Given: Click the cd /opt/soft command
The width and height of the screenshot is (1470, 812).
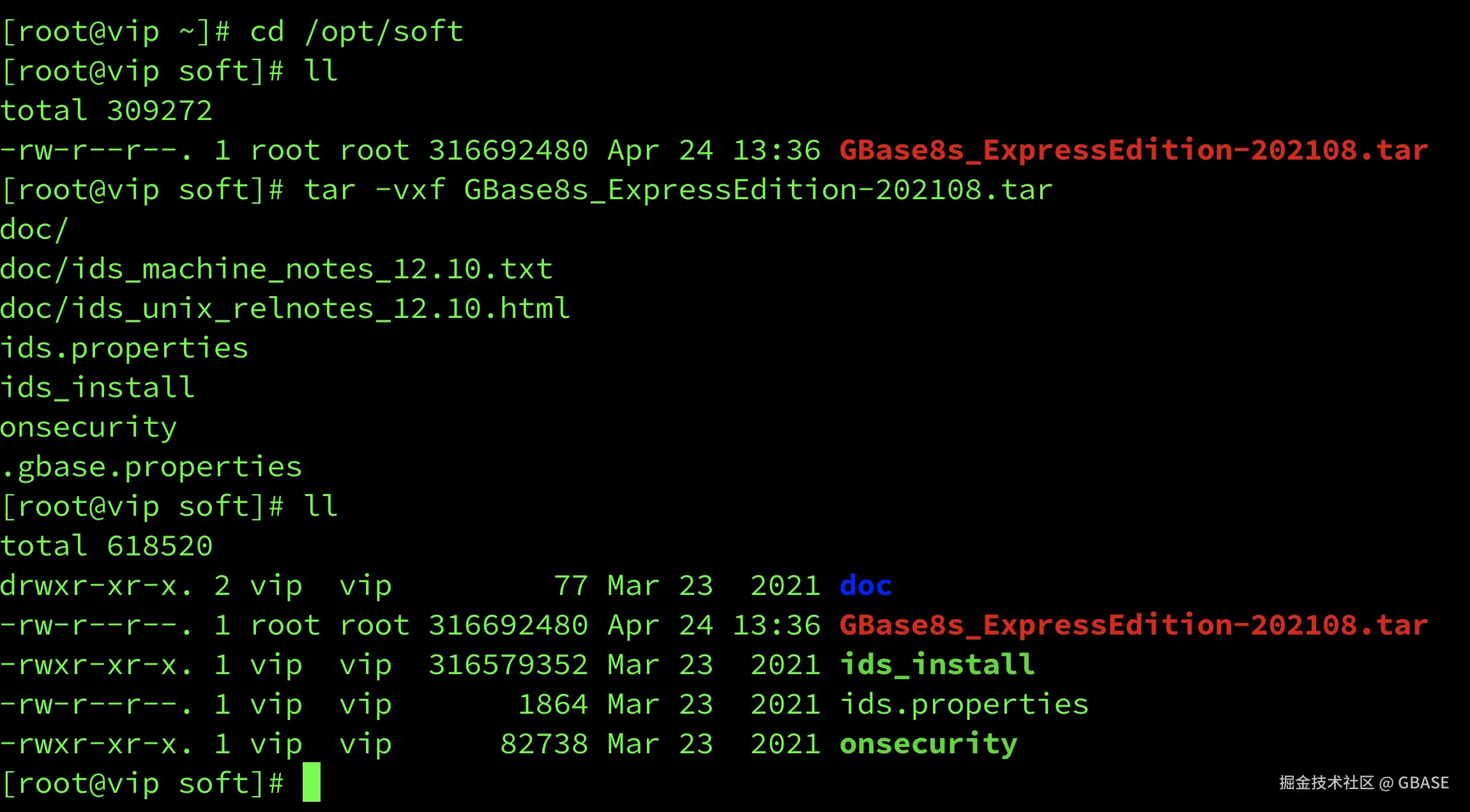Looking at the screenshot, I should click(357, 32).
